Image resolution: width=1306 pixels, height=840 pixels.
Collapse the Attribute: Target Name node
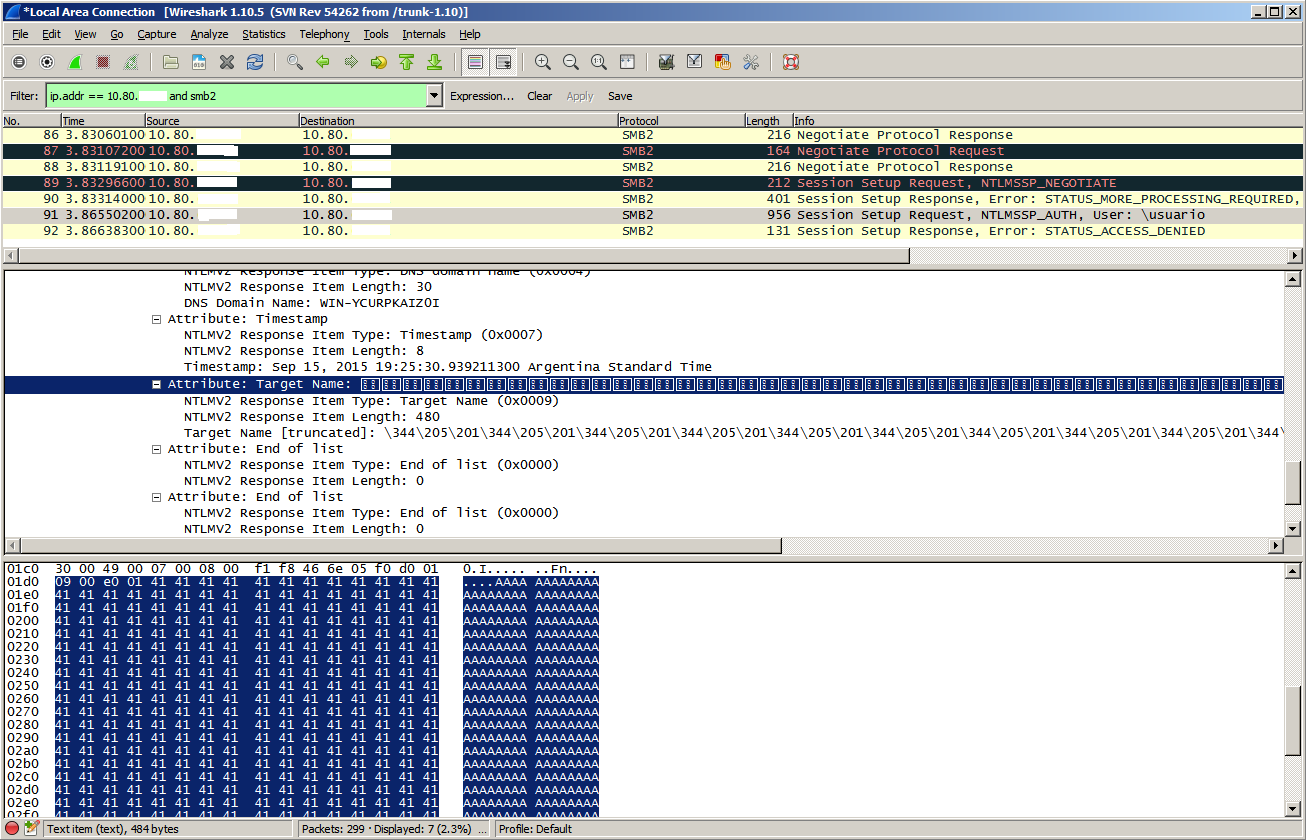(x=156, y=384)
